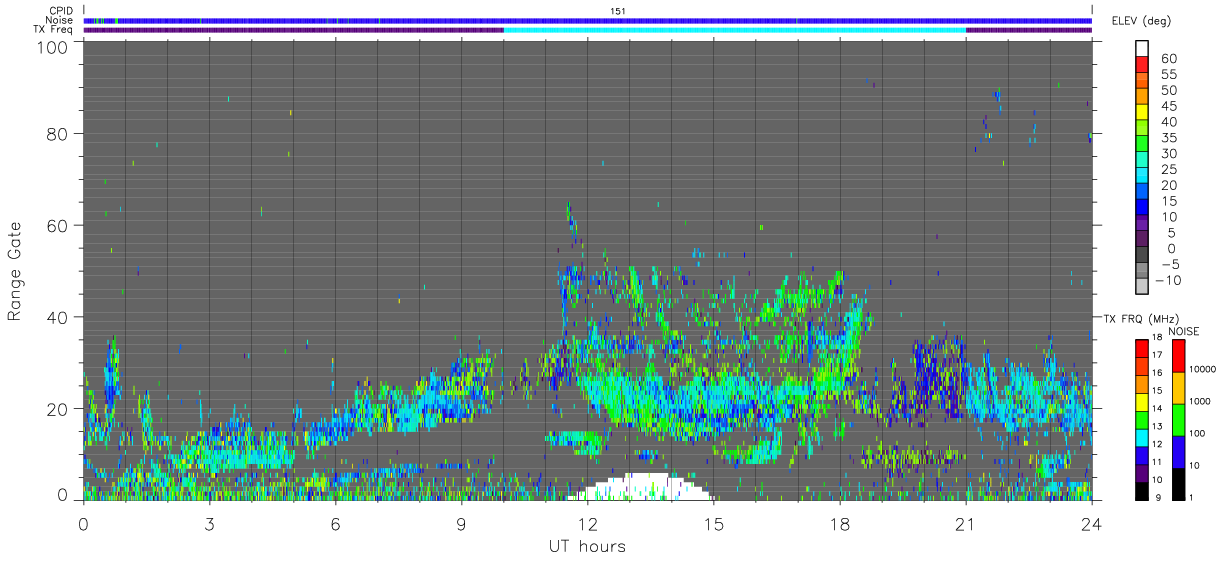Click the 10000 label on NOISE legend
The image size is (1228, 567).
(1203, 371)
